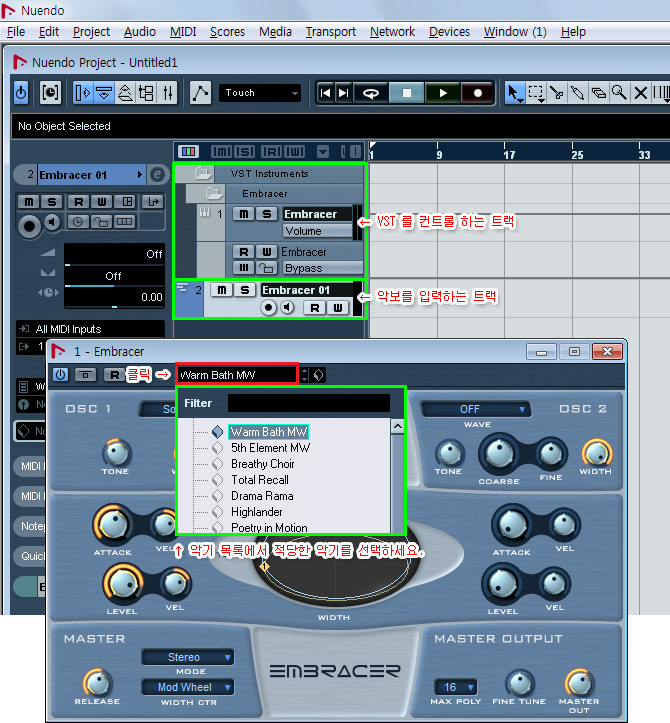Viewport: 670px width, 723px height.
Task: Open the Mixer from toolbar
Action: click(168, 93)
